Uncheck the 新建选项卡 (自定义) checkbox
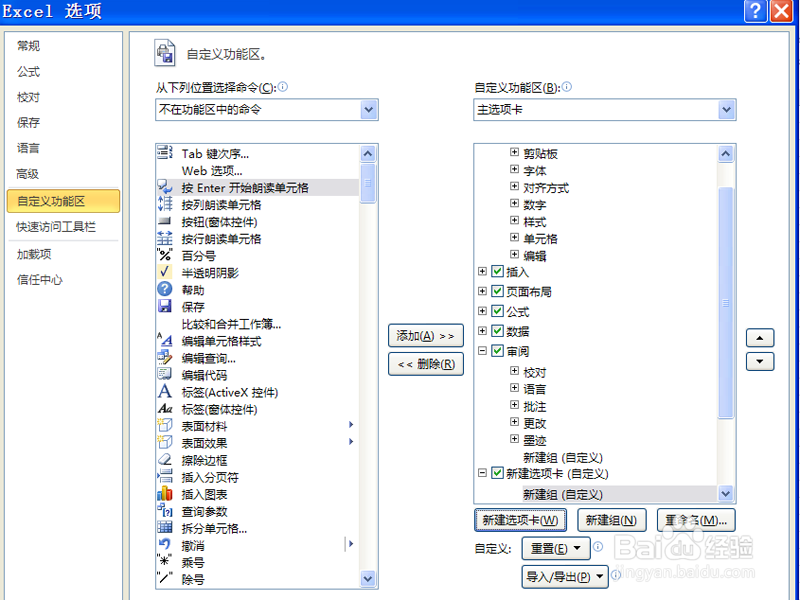The image size is (800, 600). click(x=497, y=473)
